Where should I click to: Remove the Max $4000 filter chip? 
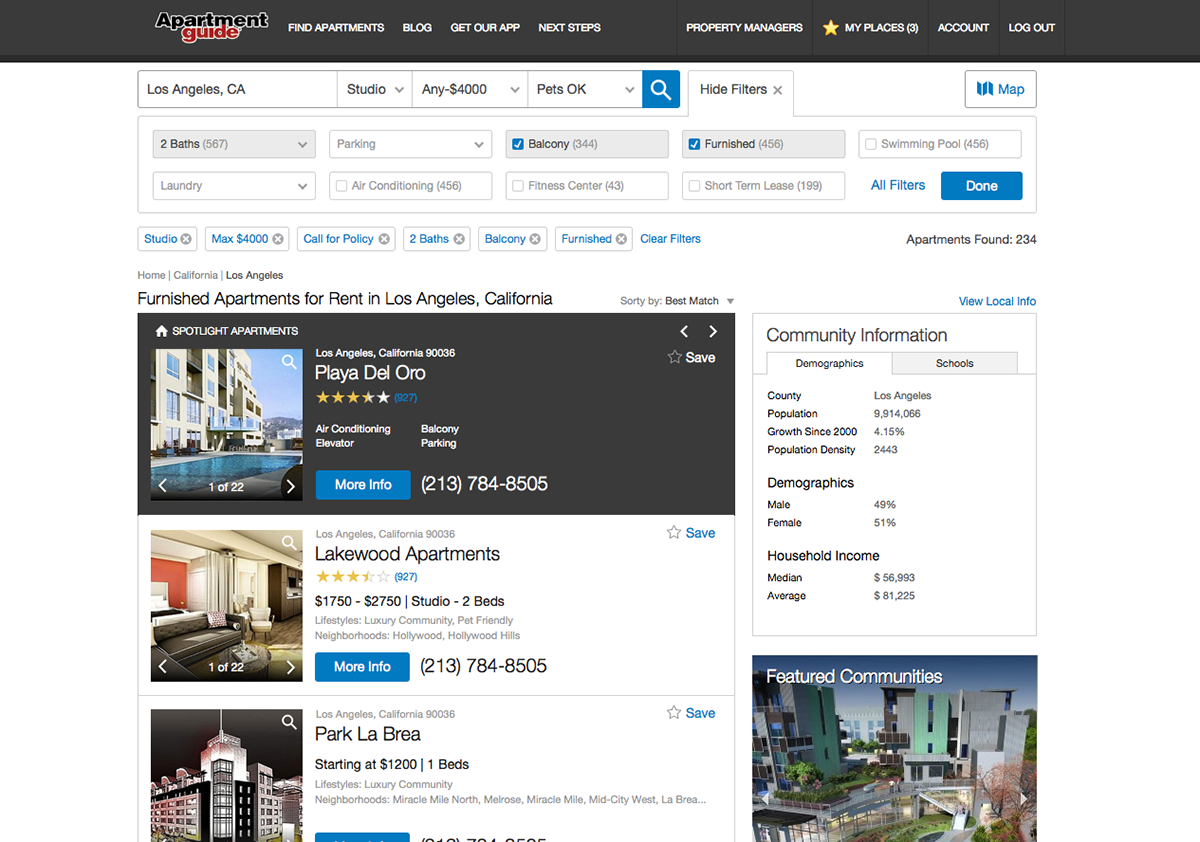pos(278,239)
